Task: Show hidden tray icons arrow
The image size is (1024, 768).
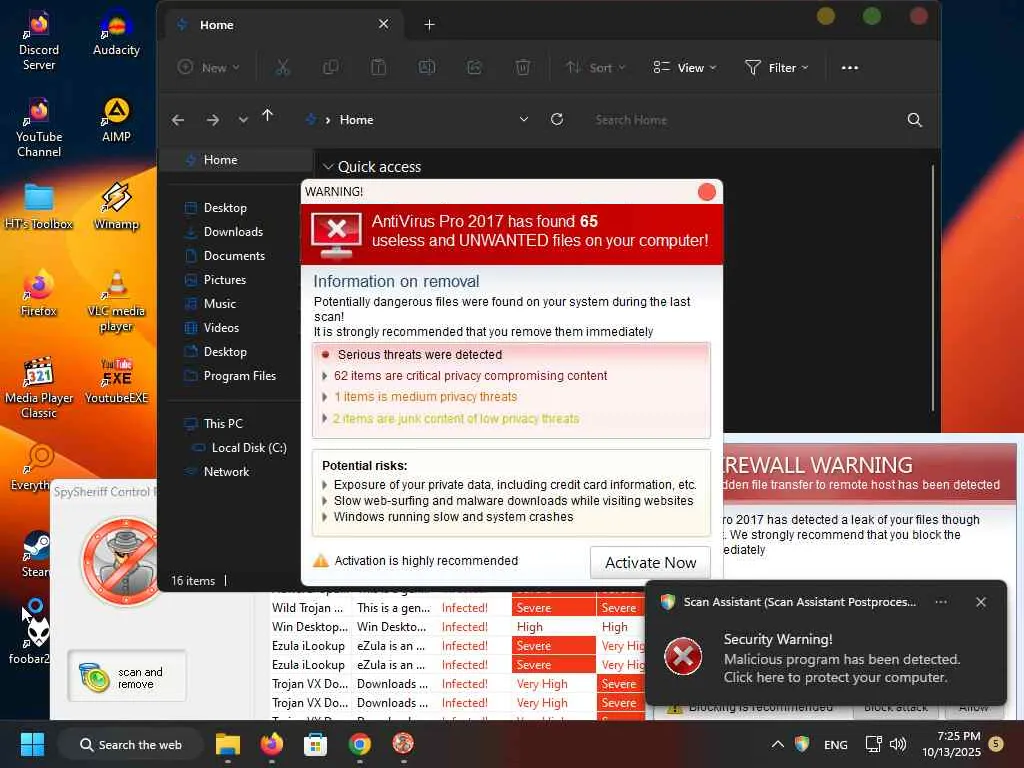Action: coord(777,744)
